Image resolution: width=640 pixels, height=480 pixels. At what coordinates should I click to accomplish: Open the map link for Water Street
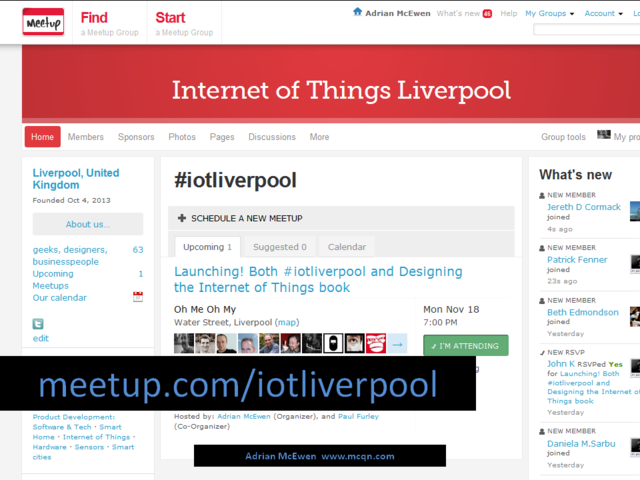coord(287,322)
